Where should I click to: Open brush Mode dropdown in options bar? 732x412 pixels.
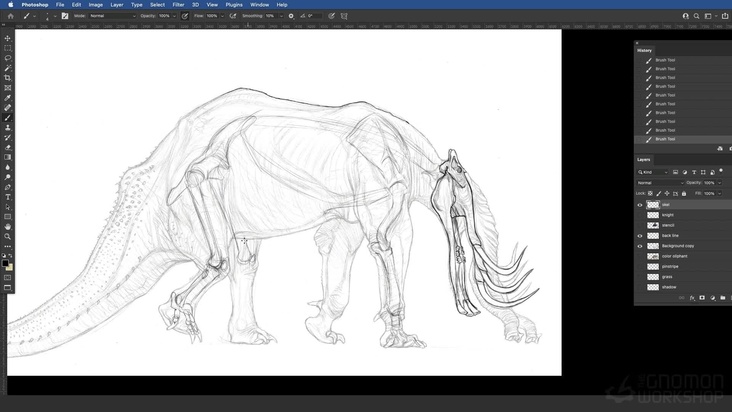pyautogui.click(x=113, y=16)
